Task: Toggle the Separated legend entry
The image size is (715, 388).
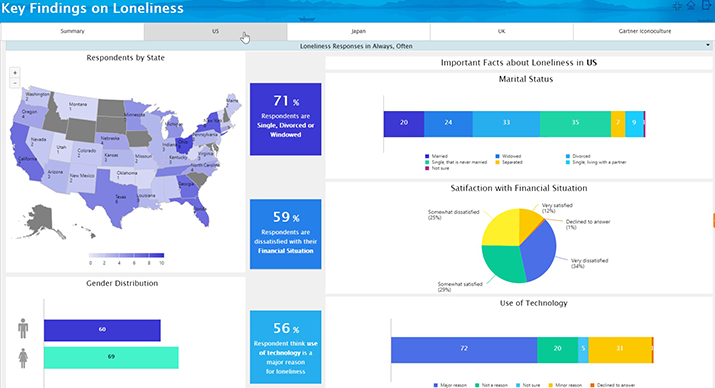Action: pos(509,162)
